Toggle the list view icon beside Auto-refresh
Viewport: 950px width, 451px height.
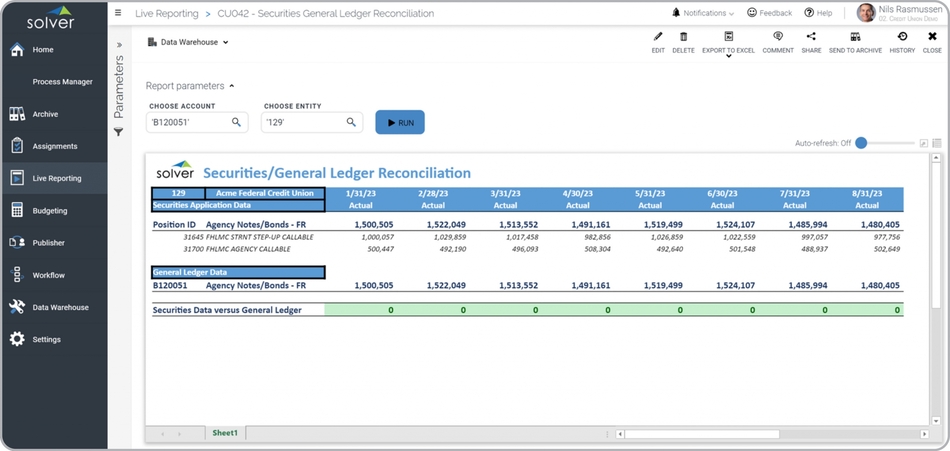click(937, 143)
